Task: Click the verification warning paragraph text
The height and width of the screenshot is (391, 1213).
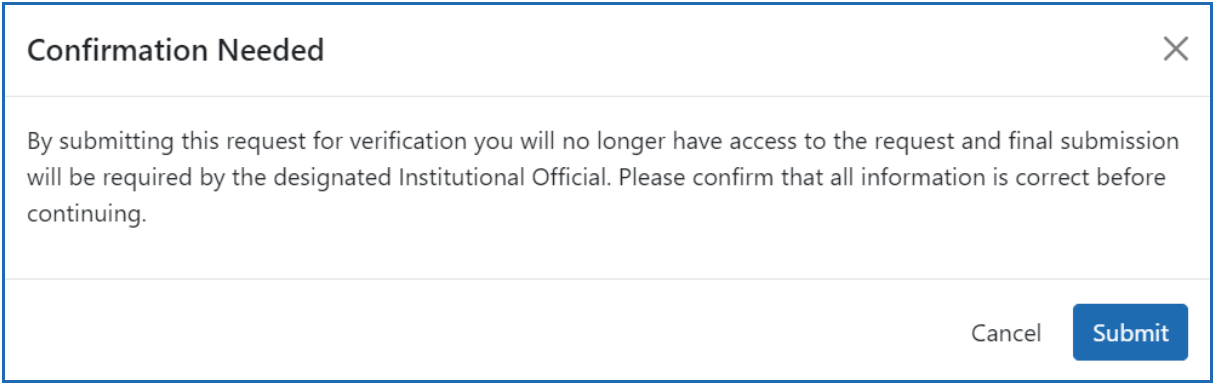Action: tap(603, 178)
